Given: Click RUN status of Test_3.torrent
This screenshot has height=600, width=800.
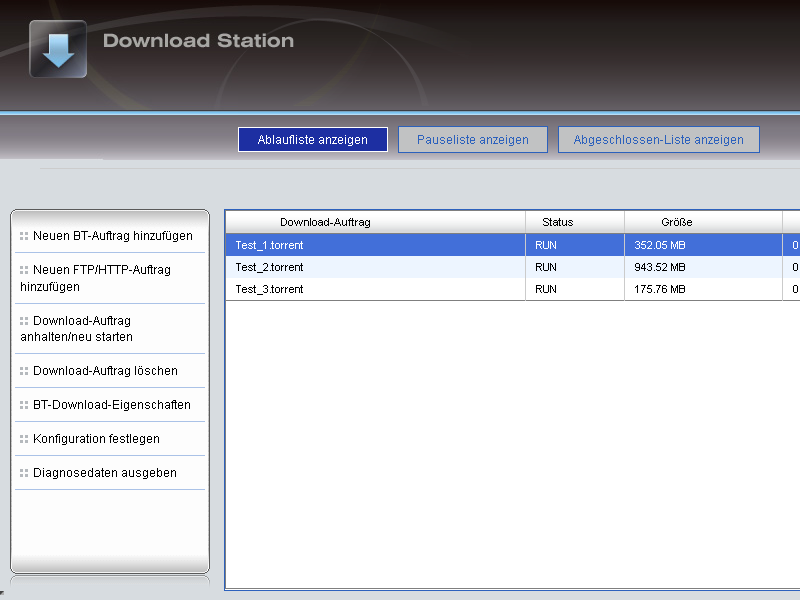Looking at the screenshot, I should (546, 289).
